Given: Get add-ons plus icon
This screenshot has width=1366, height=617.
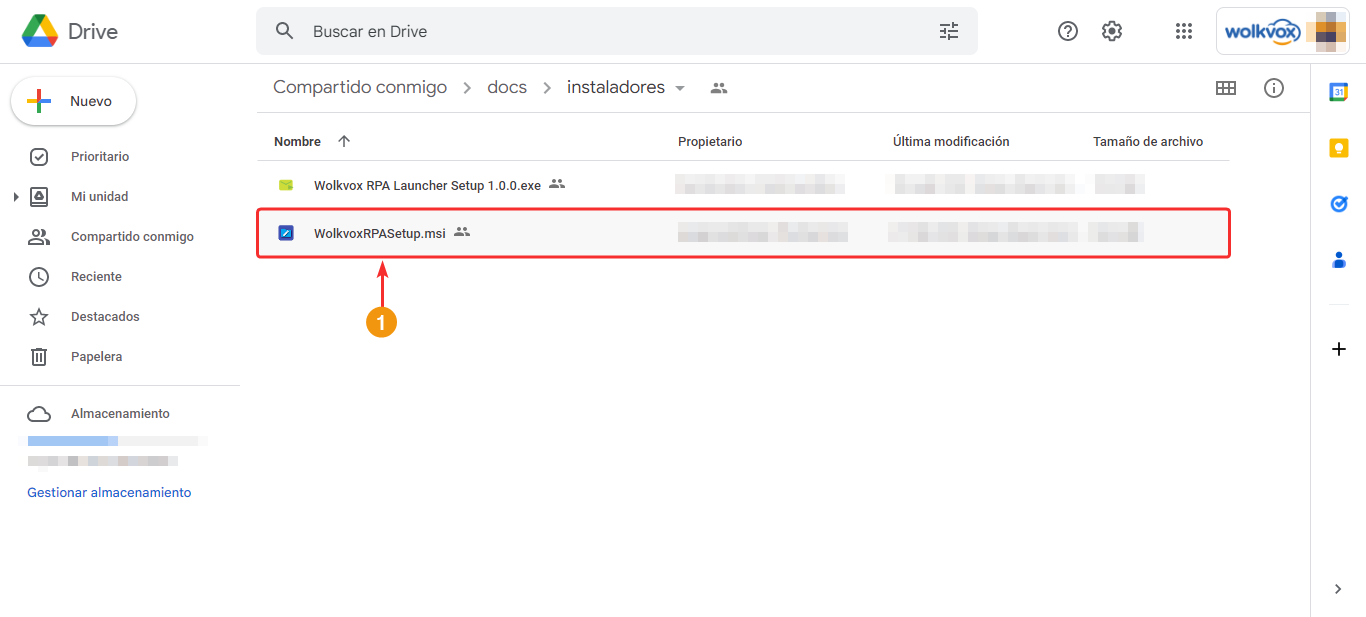Looking at the screenshot, I should pos(1339,349).
